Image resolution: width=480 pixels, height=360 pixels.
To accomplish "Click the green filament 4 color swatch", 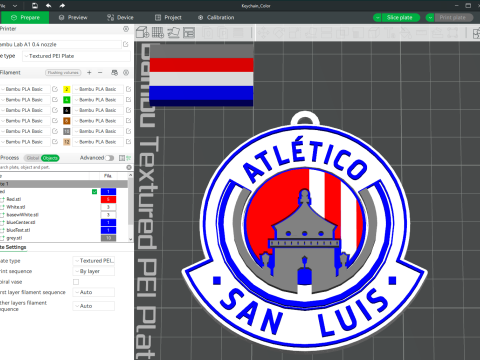I will point(67,100).
